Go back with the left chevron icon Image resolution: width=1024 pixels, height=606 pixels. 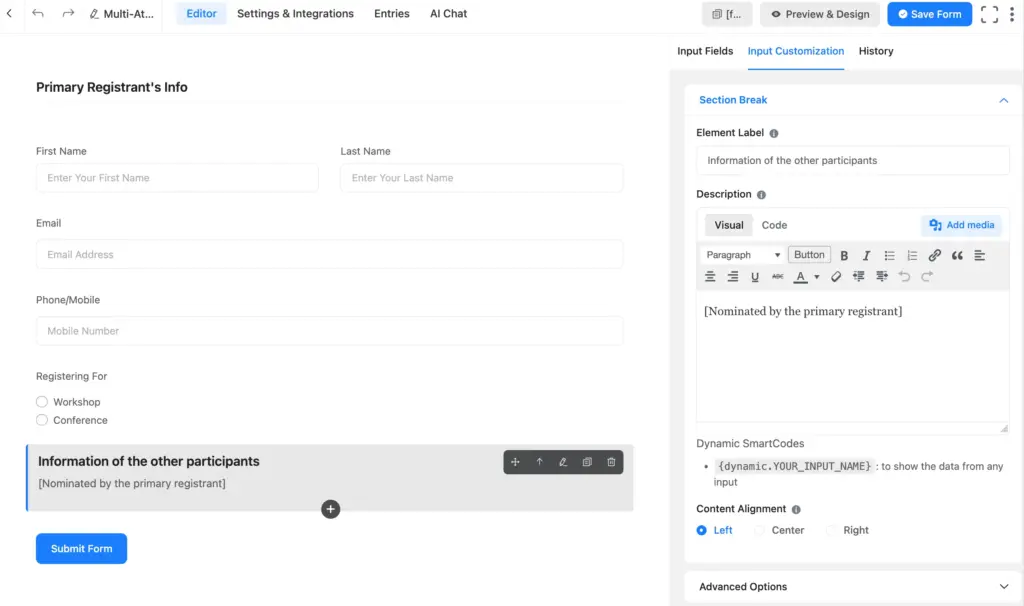click(9, 13)
